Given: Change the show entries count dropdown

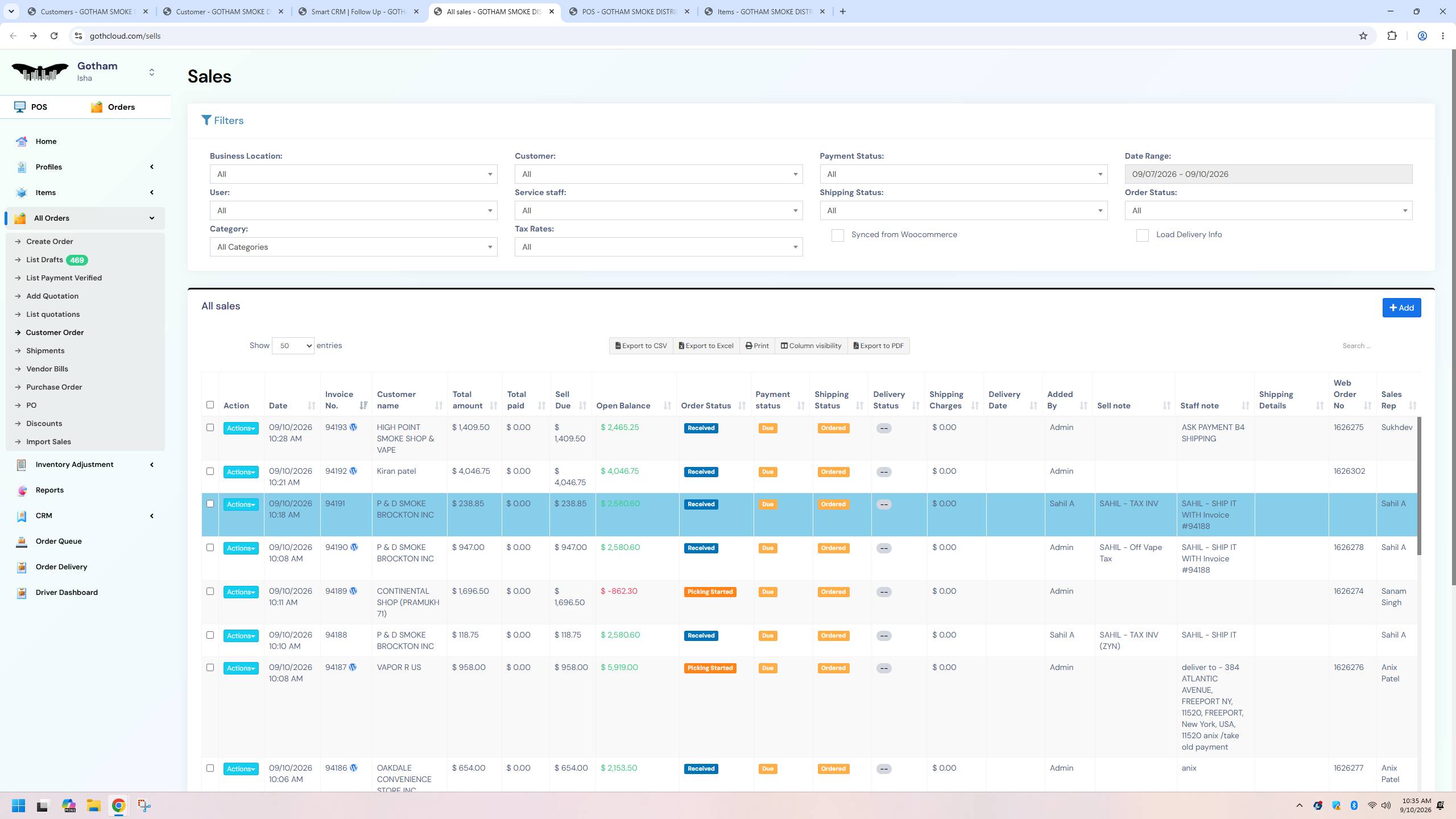Looking at the screenshot, I should tap(293, 346).
